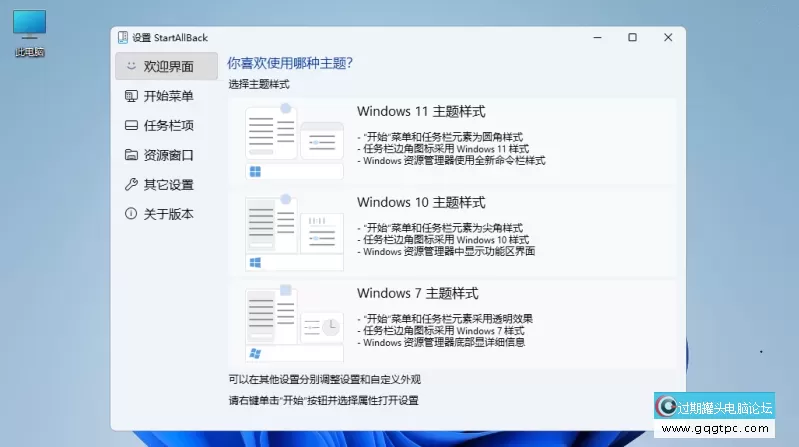Click the folder icon for 资源窗口
This screenshot has width=799, height=447.
point(130,155)
